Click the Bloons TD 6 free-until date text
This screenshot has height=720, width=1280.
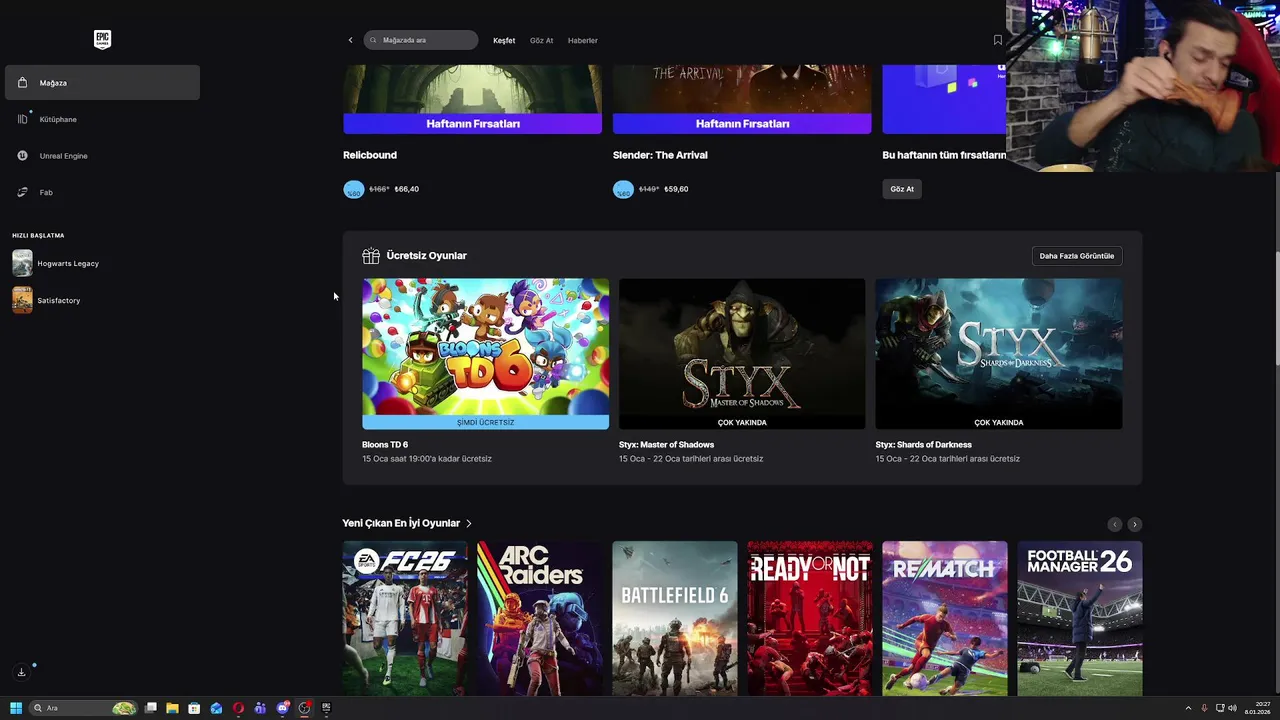(x=427, y=459)
